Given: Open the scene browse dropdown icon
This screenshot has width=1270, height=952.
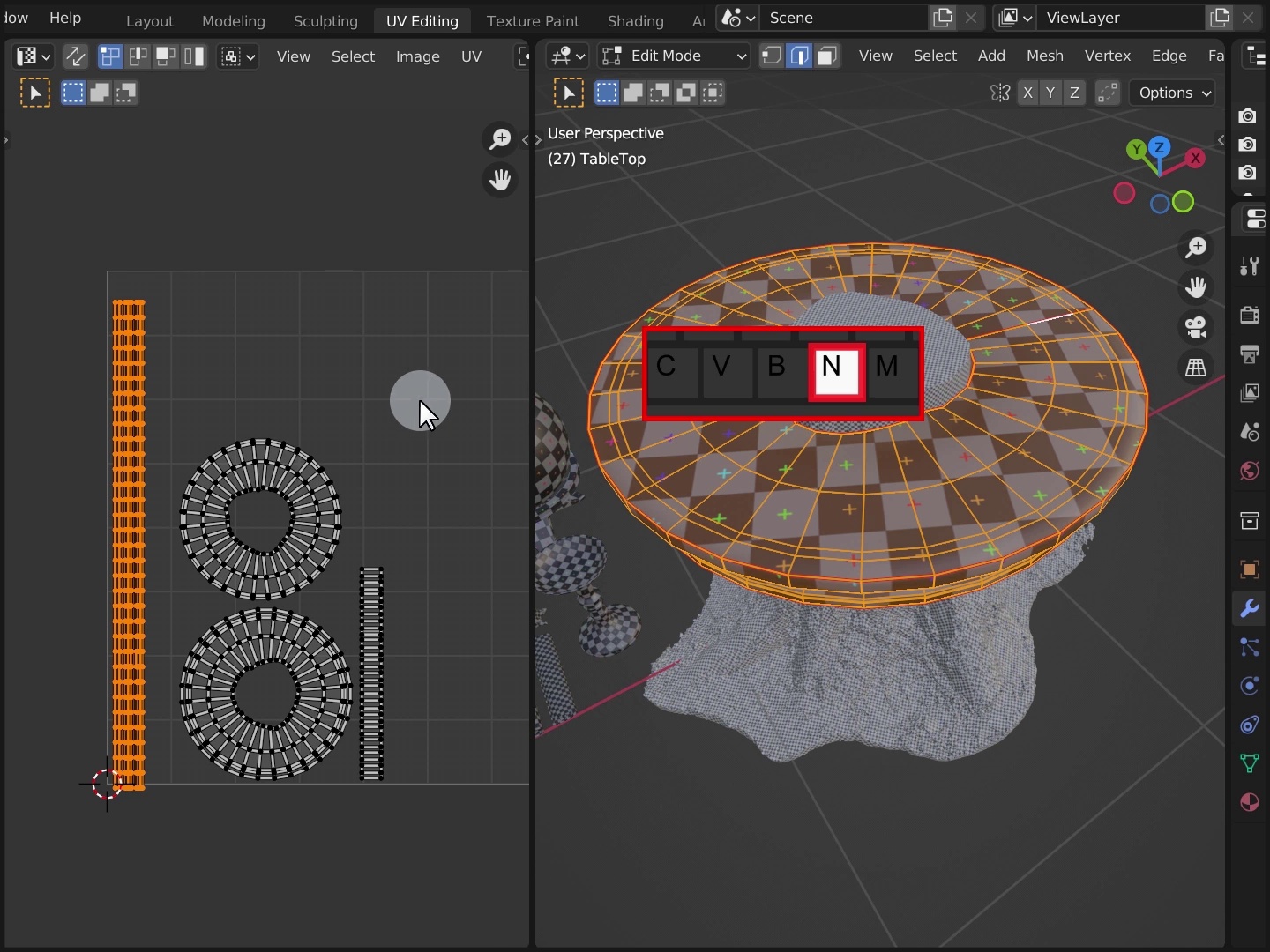Looking at the screenshot, I should coord(738,18).
